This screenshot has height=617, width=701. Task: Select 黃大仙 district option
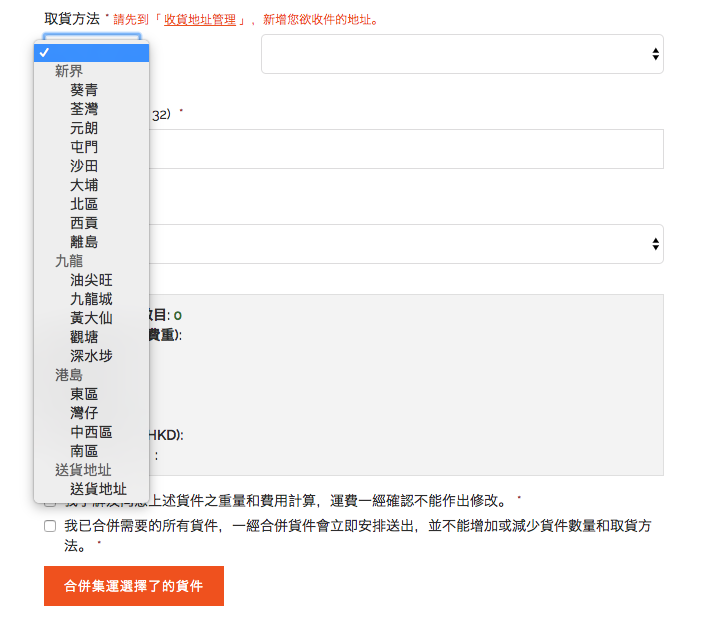point(91,318)
